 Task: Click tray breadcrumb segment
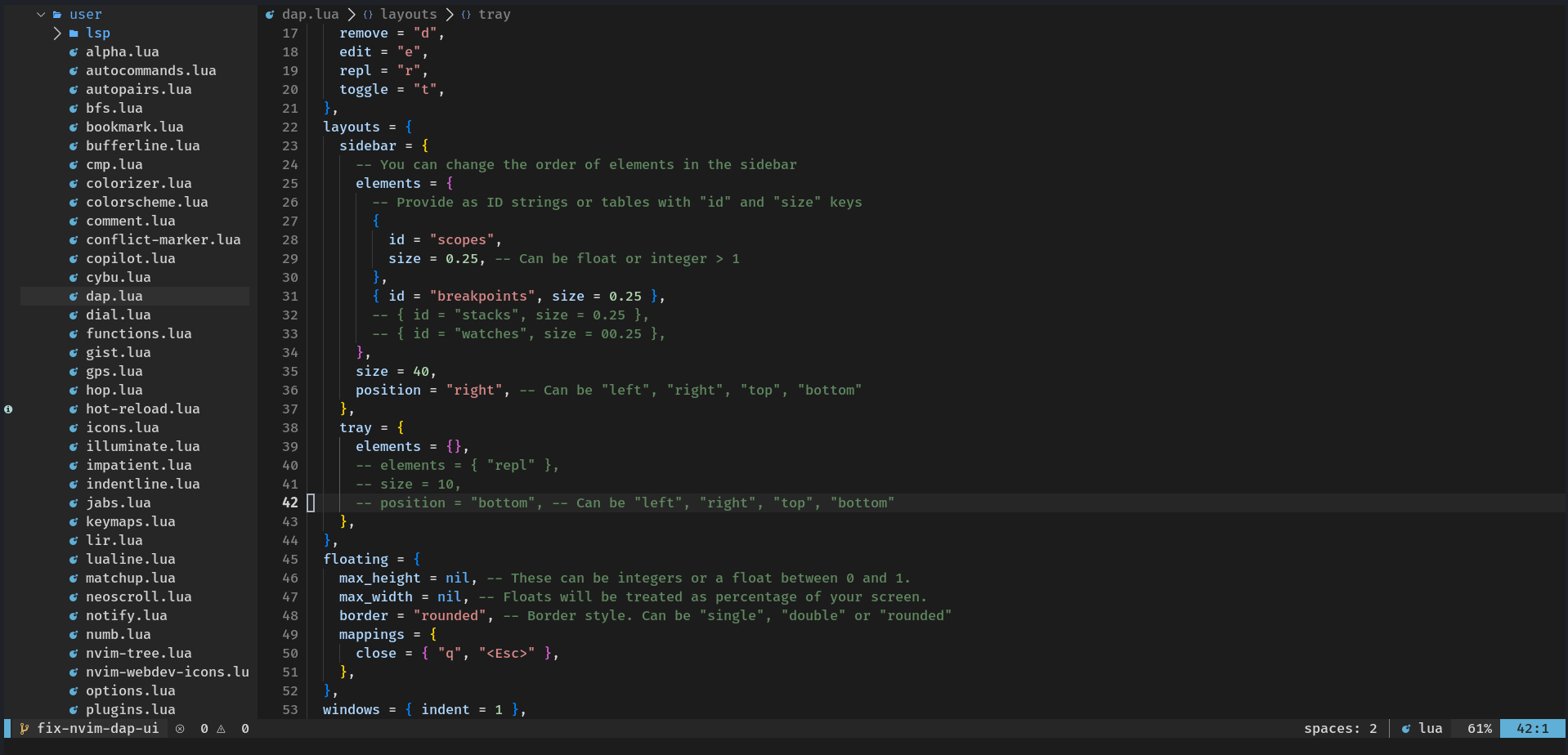495,15
